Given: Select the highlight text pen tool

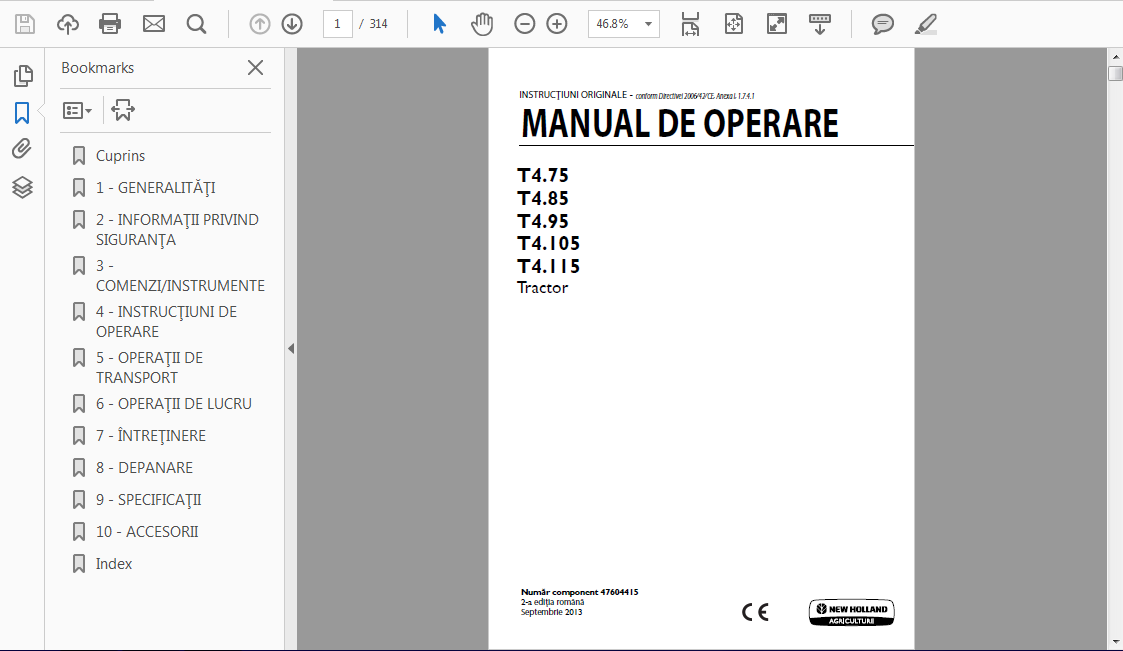Looking at the screenshot, I should pos(925,24).
